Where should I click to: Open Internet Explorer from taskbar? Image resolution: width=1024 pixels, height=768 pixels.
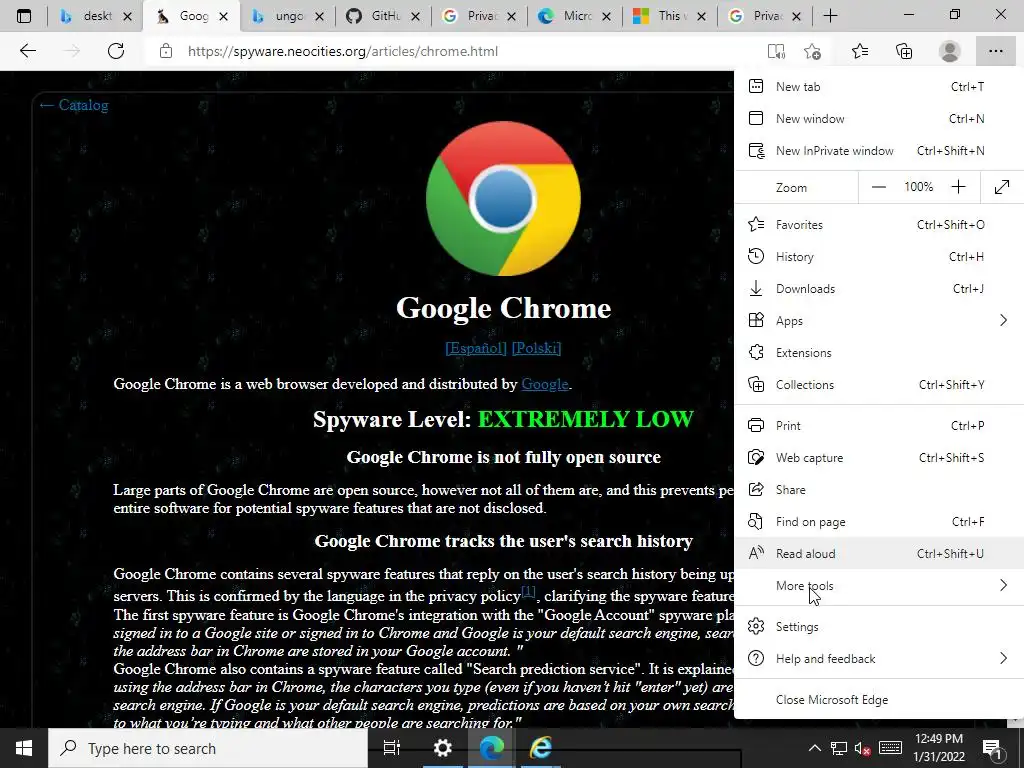(541, 748)
